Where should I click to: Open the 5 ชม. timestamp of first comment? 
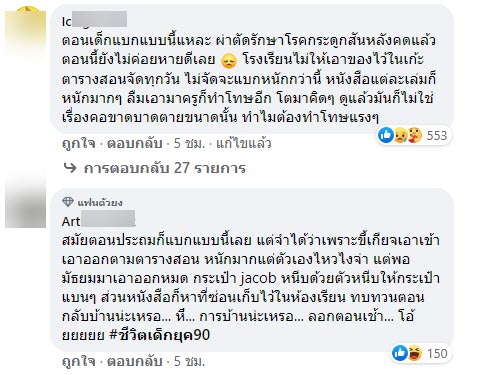point(189,144)
